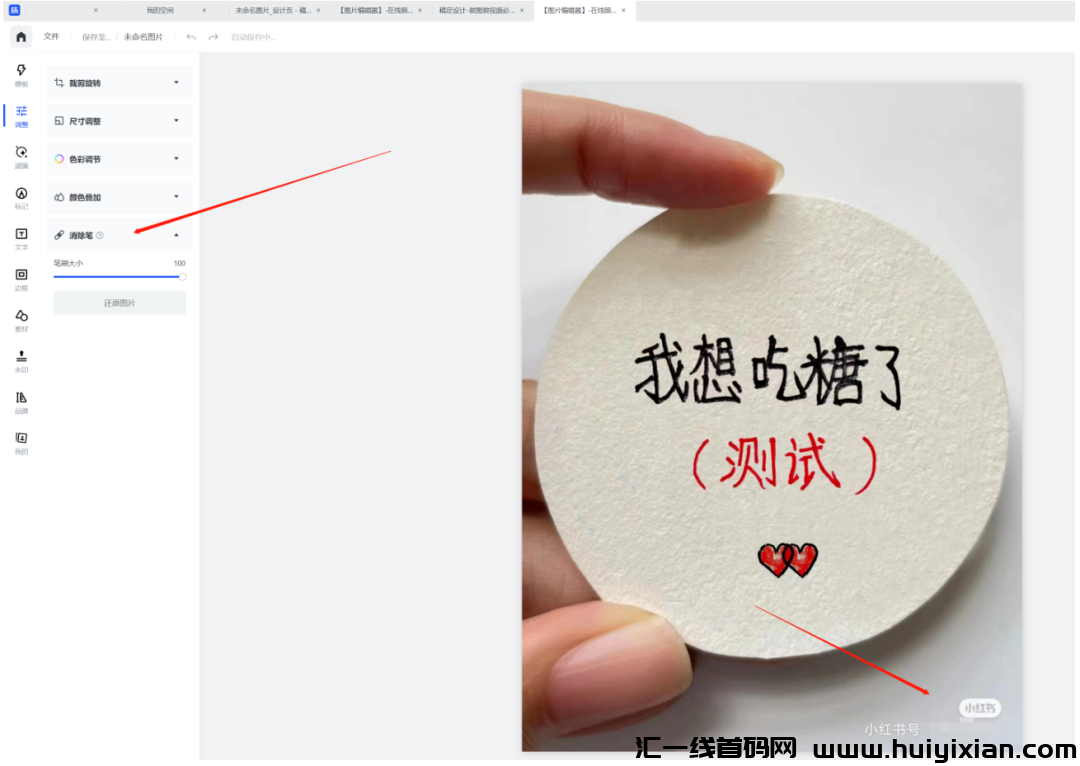Open the 模板 (templates) sidebar panel
Image resolution: width=1080 pixels, height=766 pixels.
21,75
